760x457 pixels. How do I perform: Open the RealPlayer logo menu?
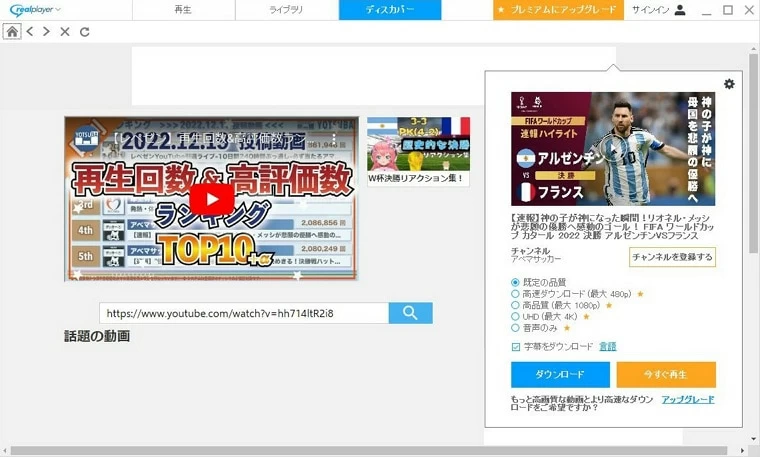(x=35, y=10)
